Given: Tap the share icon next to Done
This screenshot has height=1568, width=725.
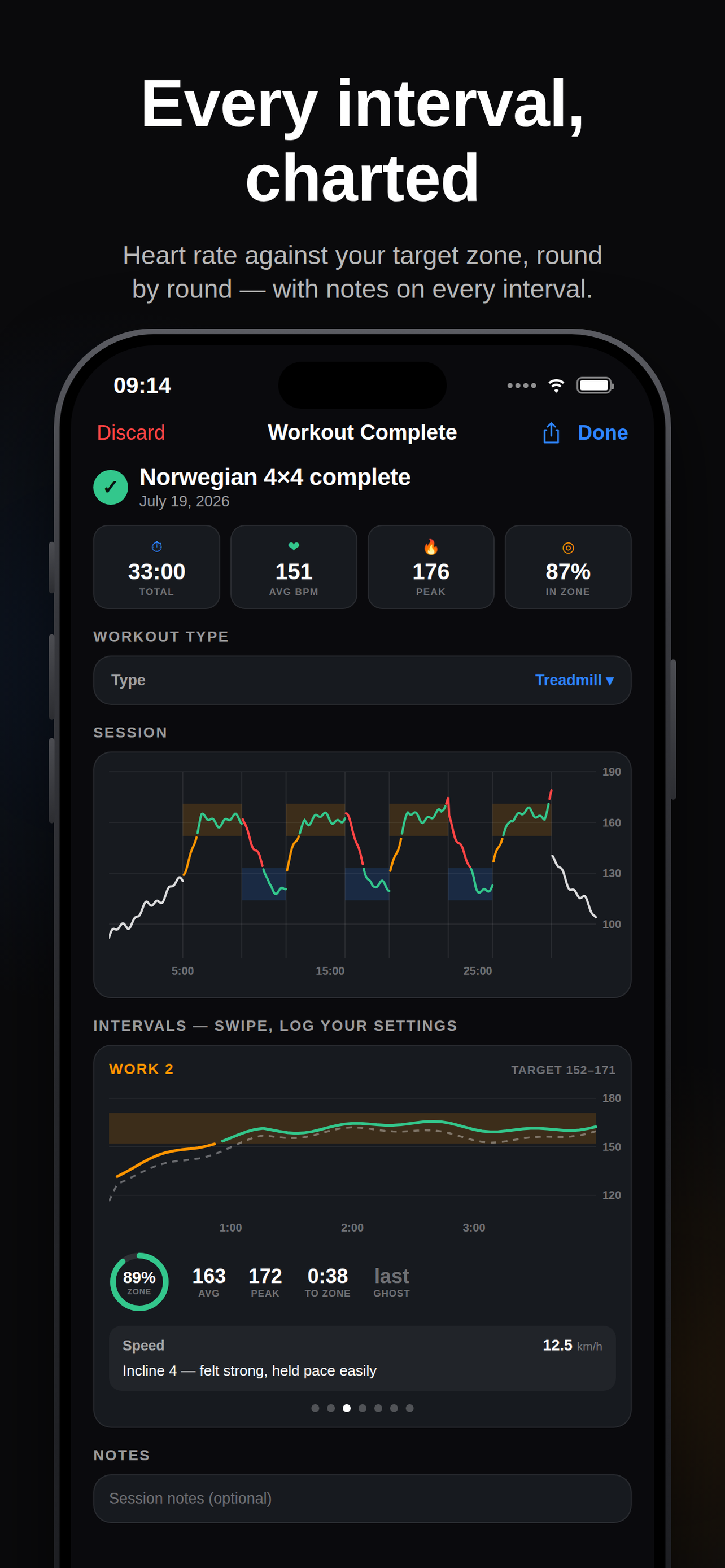Looking at the screenshot, I should 551,433.
